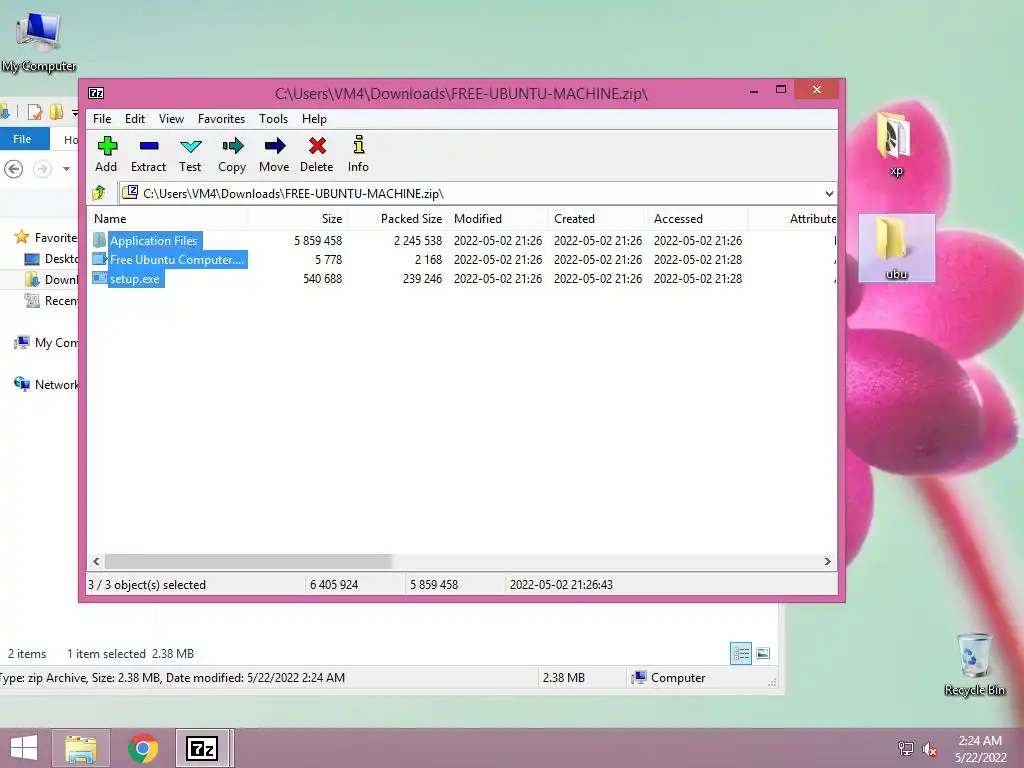Expand the recent locations dropdown in Explorer
This screenshot has height=768, width=1024.
[x=66, y=169]
